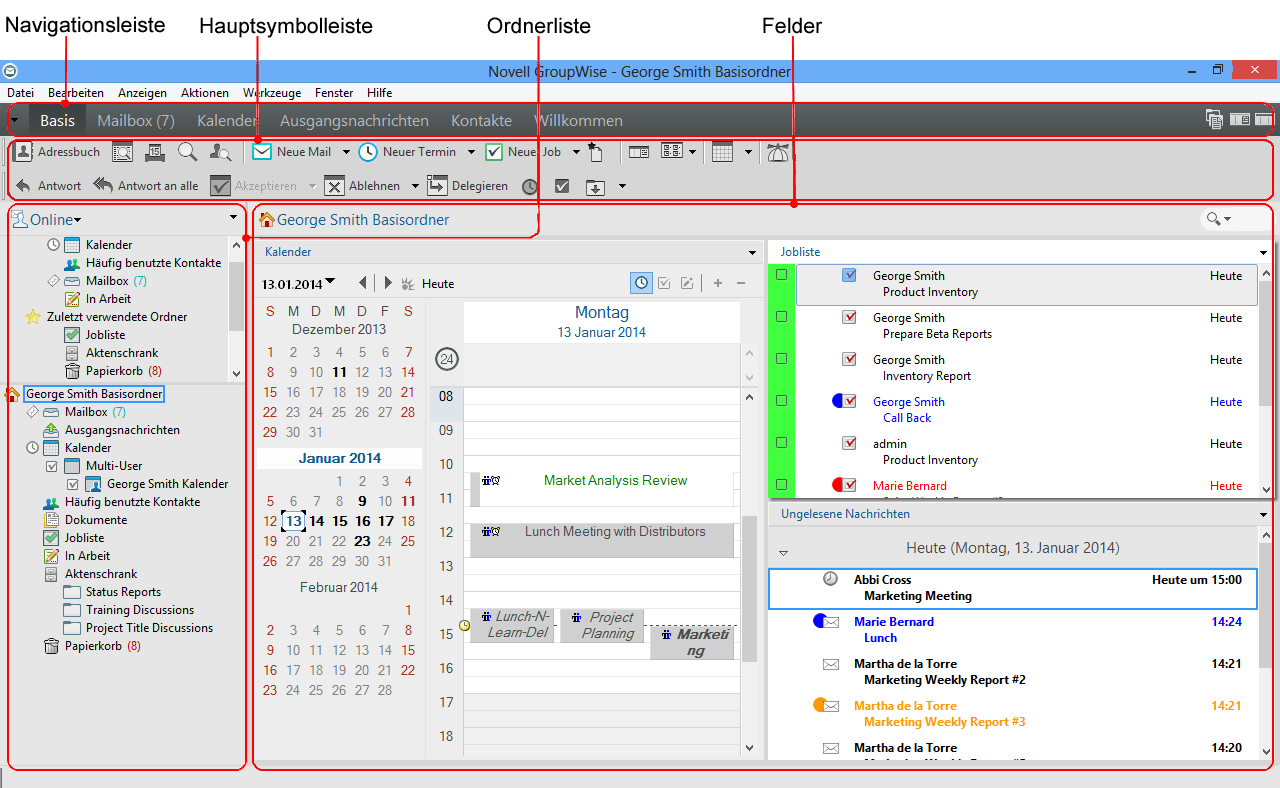The image size is (1280, 788).
Task: Jump to Heute in the calendar
Action: (438, 284)
